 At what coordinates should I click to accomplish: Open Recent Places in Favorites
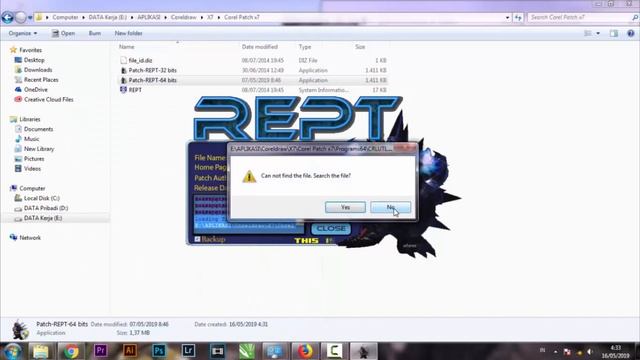pos(41,80)
